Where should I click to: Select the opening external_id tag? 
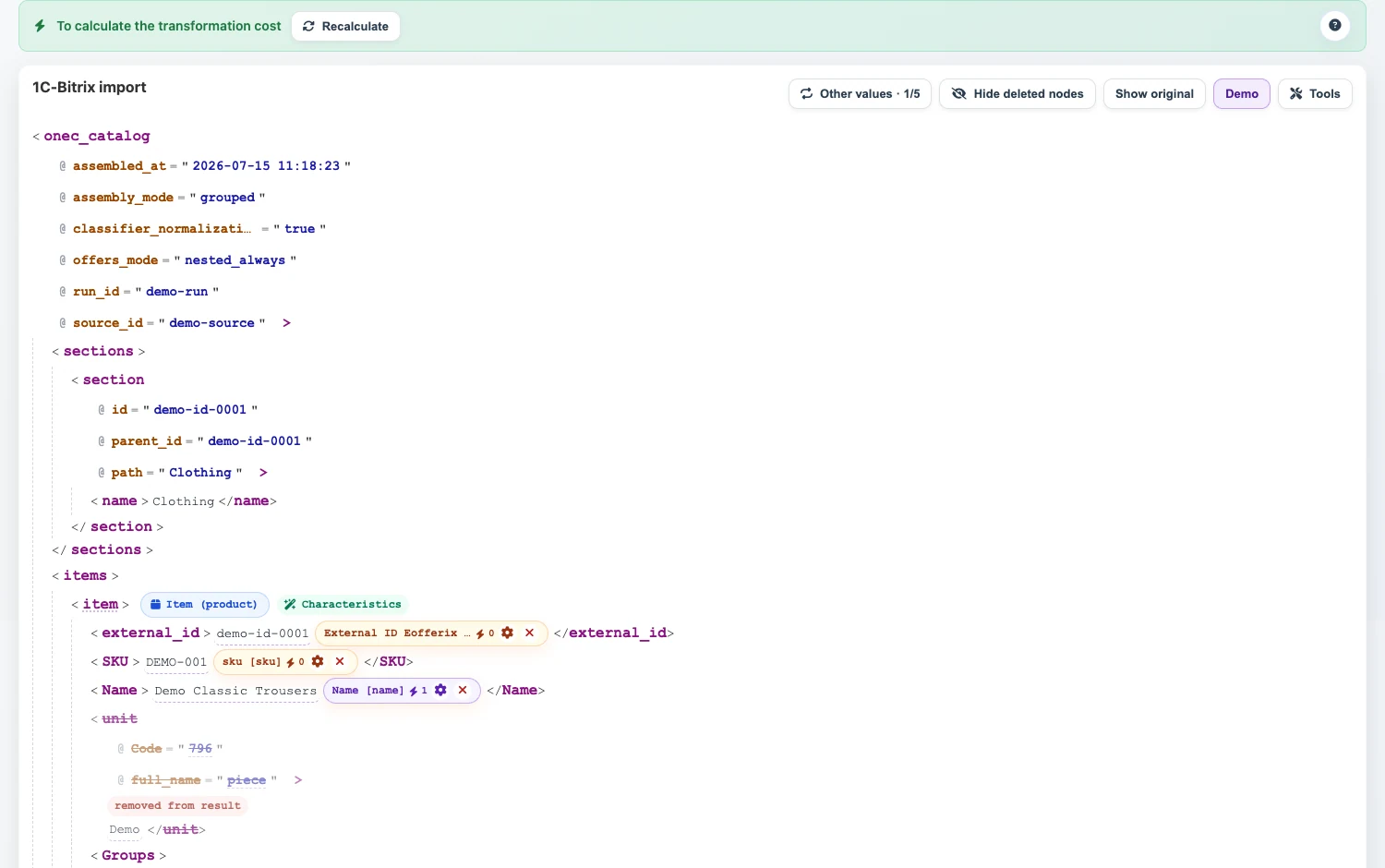[x=151, y=633]
